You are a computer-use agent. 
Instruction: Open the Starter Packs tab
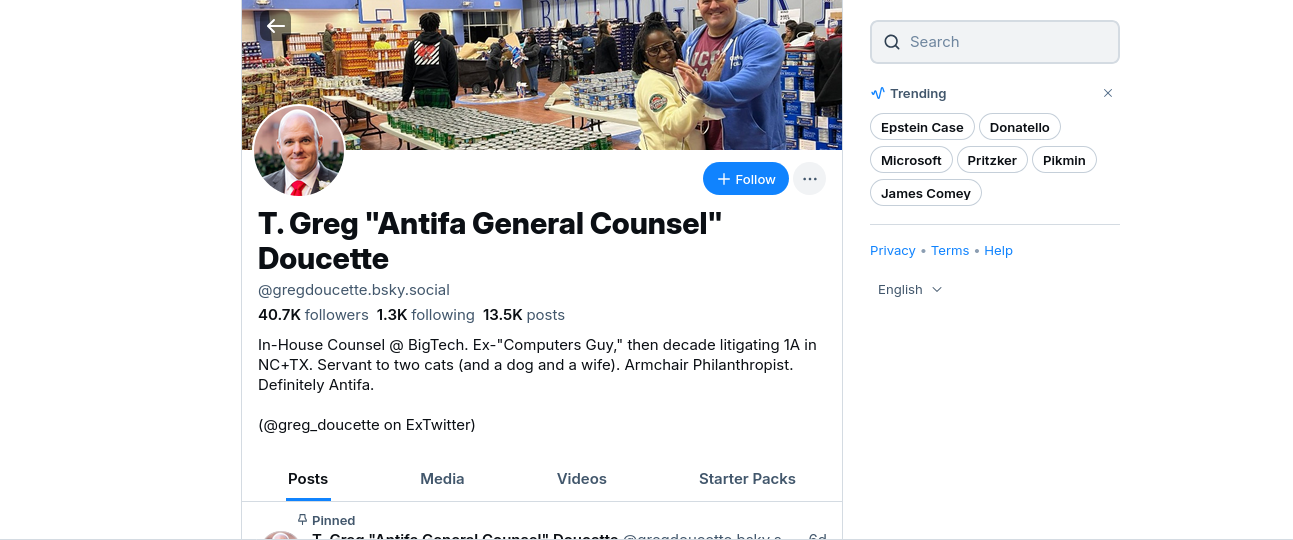click(747, 479)
